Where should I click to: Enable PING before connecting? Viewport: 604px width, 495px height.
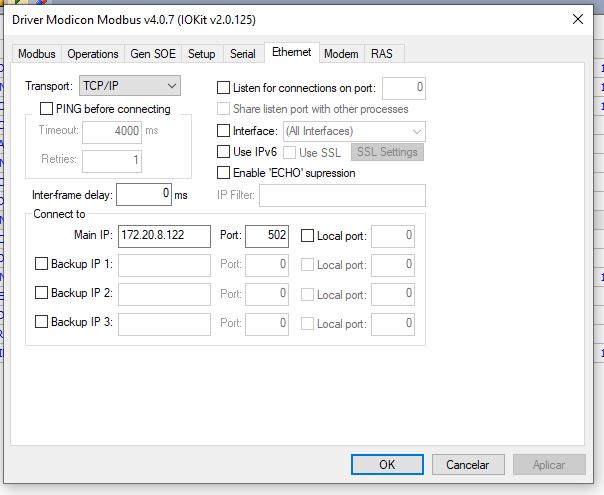(x=46, y=109)
